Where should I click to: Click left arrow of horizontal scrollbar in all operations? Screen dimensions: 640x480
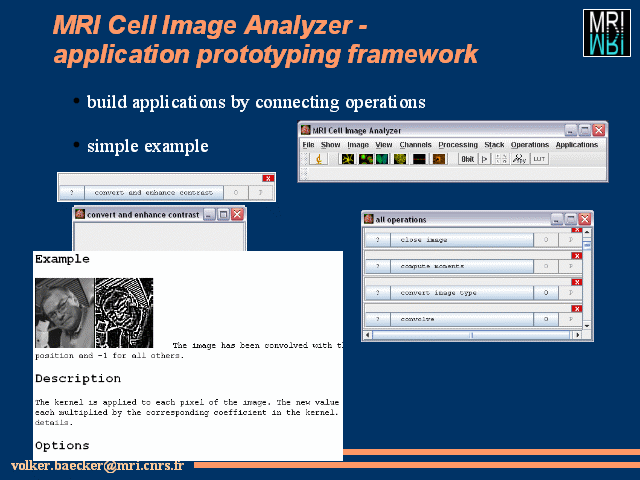click(x=368, y=335)
